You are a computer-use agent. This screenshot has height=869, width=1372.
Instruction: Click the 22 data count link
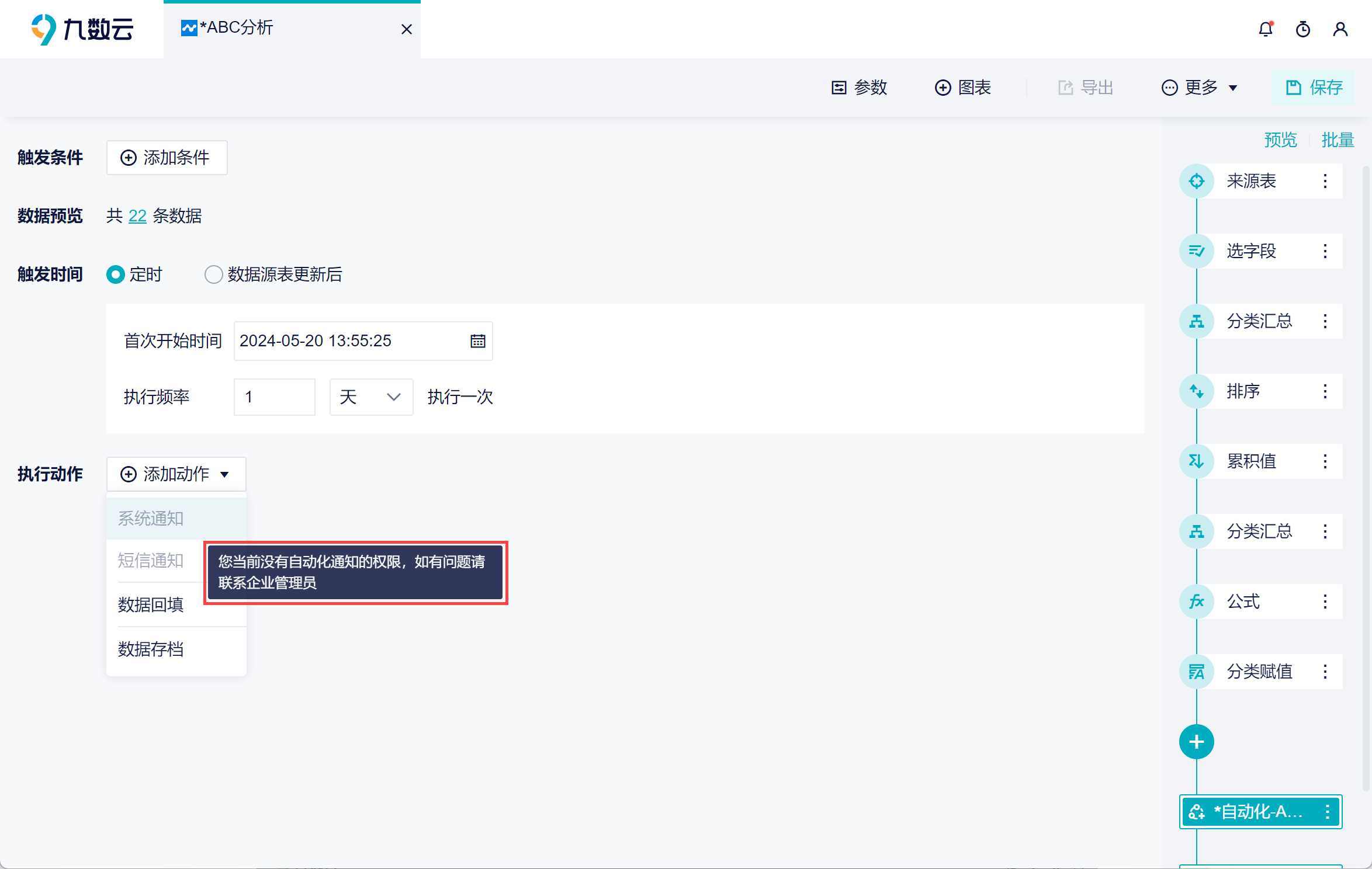pyautogui.click(x=137, y=216)
